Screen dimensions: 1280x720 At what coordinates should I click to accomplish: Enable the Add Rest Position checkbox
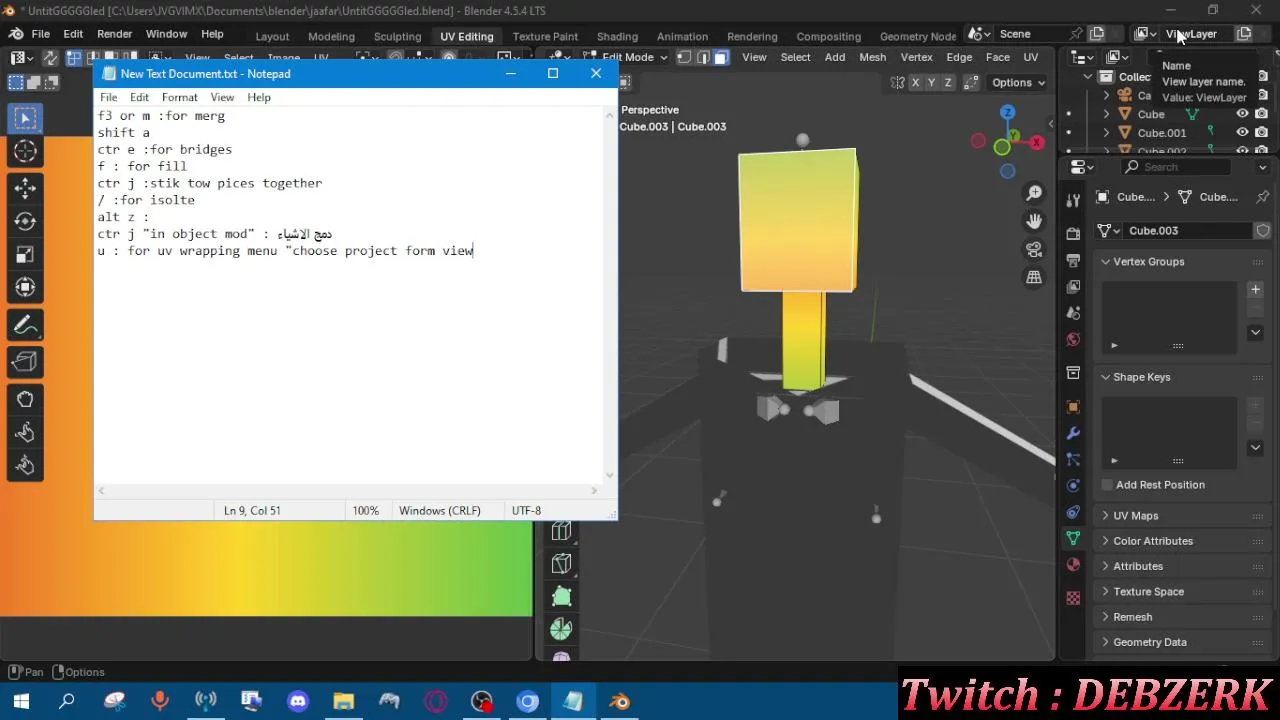coord(1107,485)
